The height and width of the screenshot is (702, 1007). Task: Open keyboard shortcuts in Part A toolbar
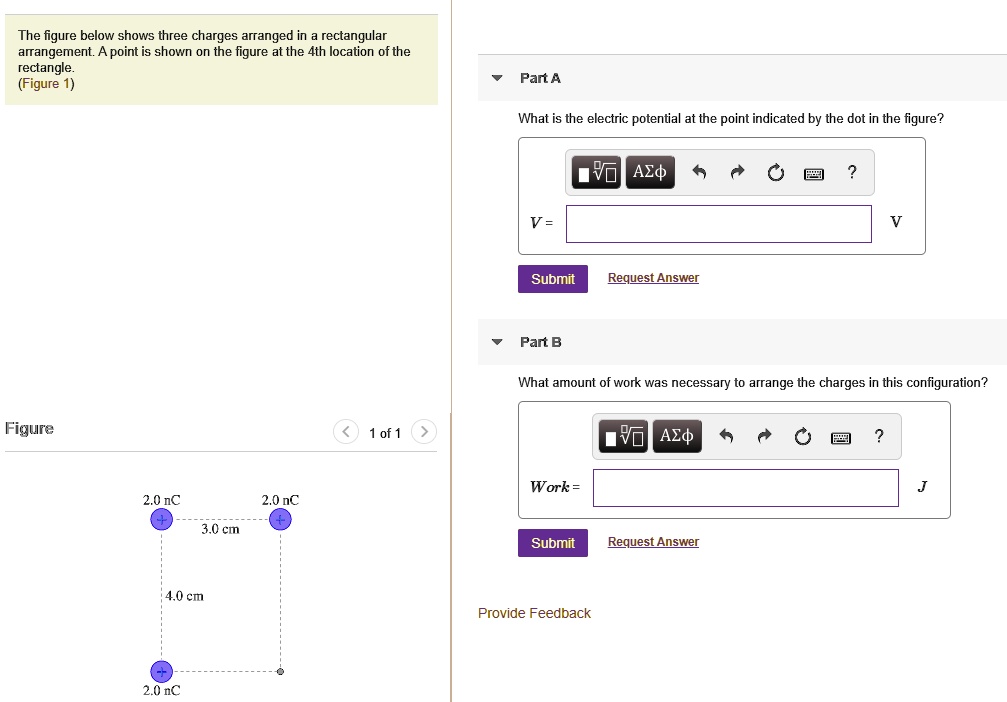814,173
